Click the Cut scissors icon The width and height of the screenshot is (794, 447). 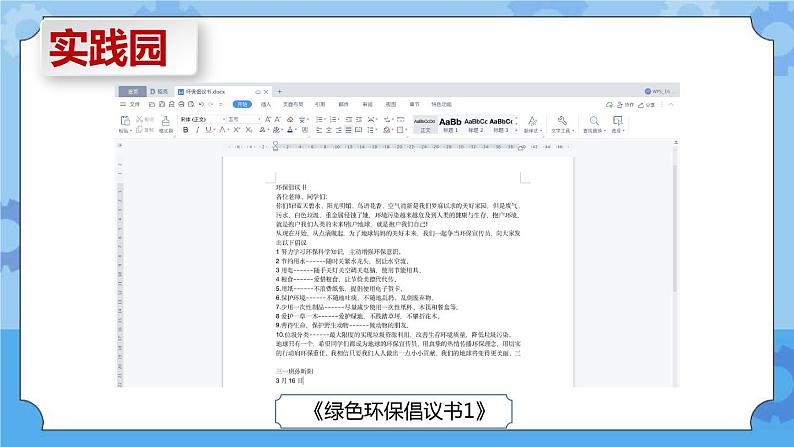(140, 119)
